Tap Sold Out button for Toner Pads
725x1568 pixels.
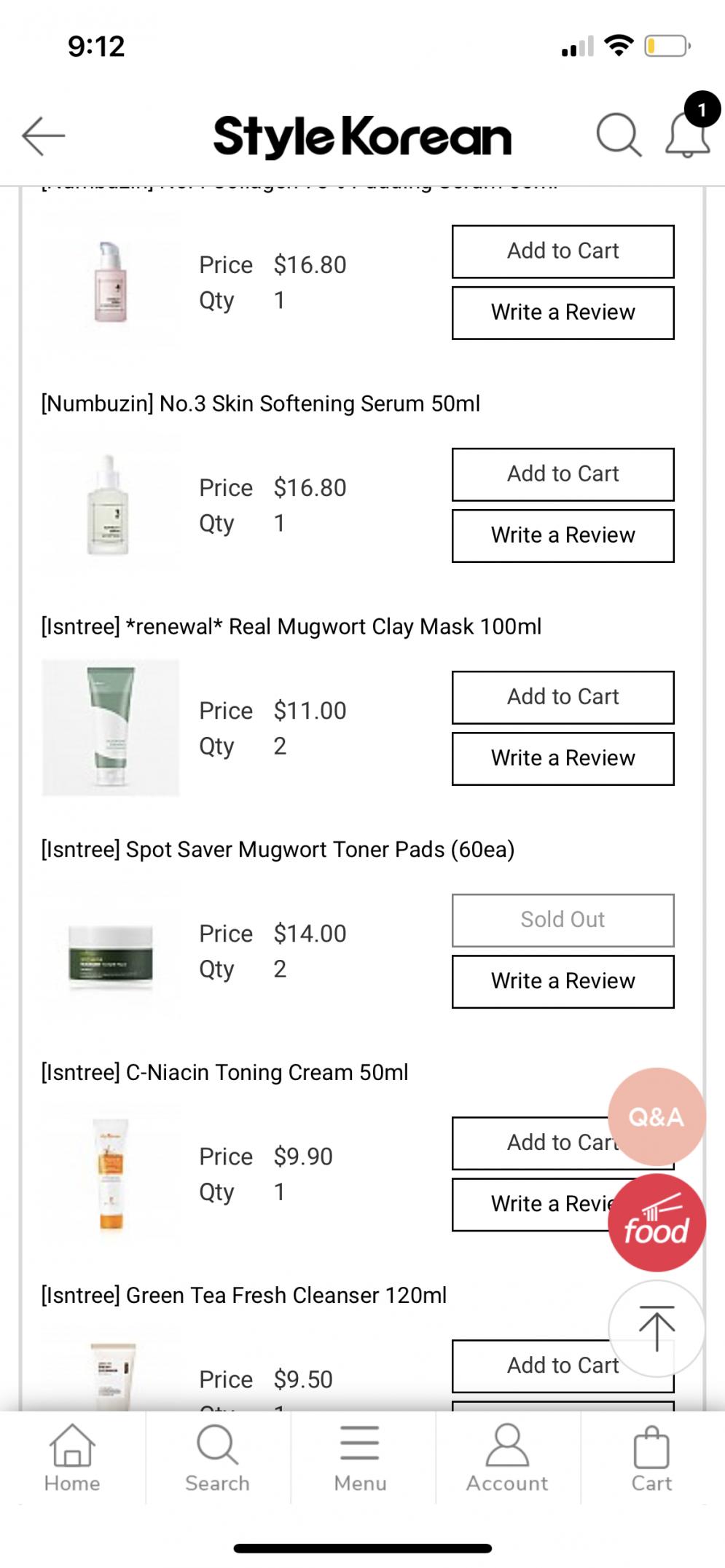coord(563,920)
